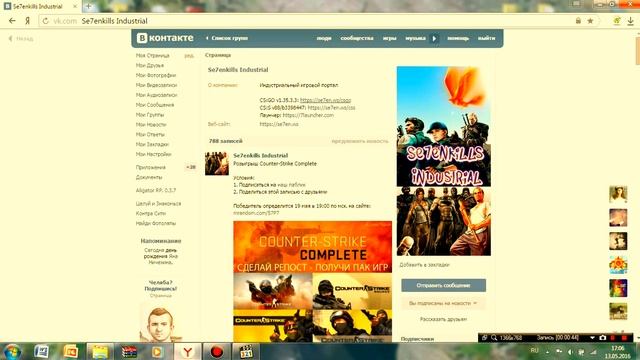Open the post author's avatar thumbnail

[x=217, y=164]
